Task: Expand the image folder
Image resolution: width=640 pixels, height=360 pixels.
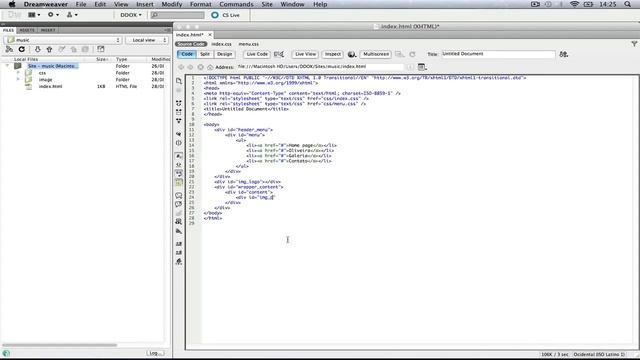Action: coord(18,80)
